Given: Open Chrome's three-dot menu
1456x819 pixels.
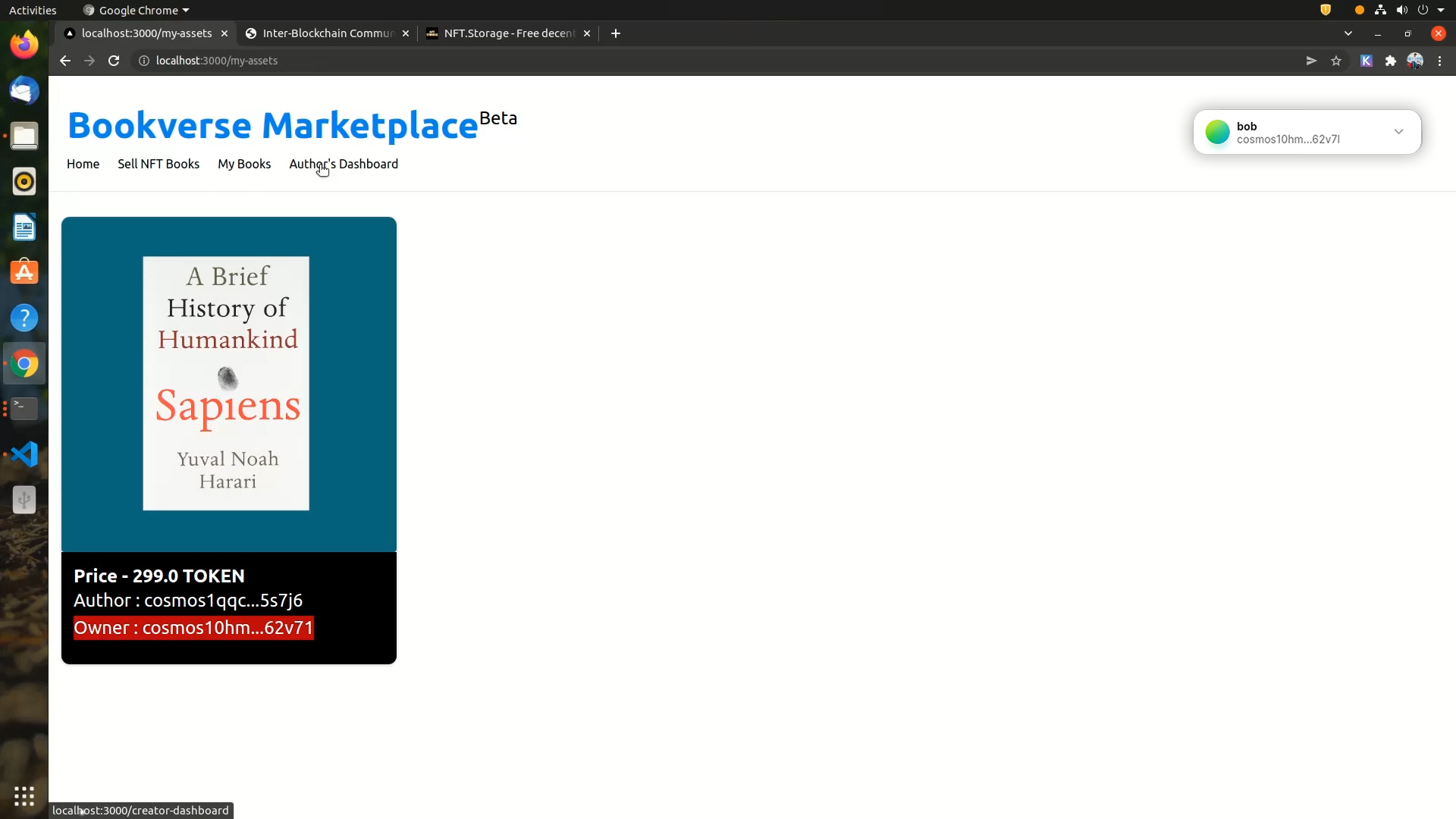Looking at the screenshot, I should click(1440, 61).
